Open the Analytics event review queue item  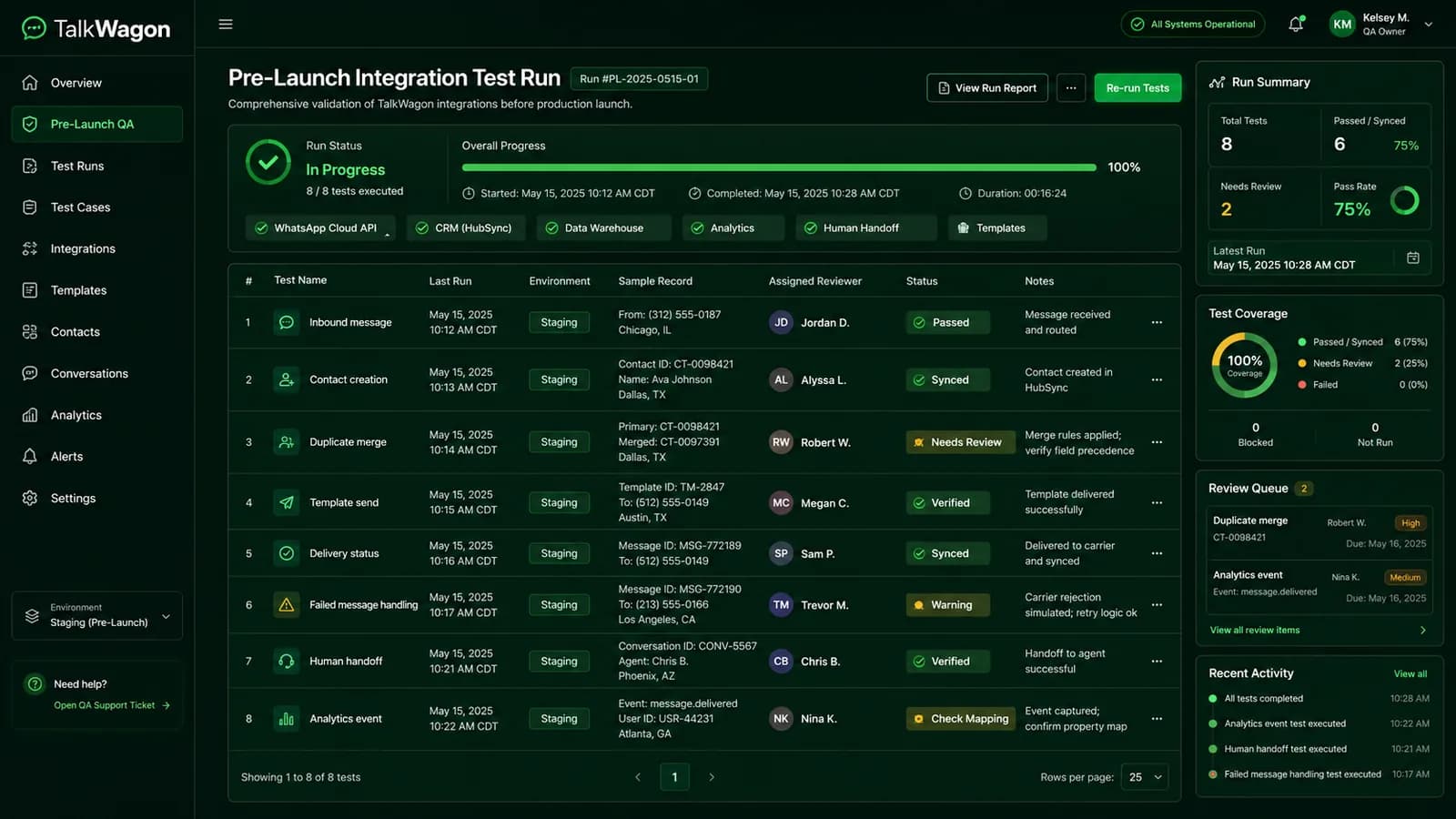(x=1319, y=587)
